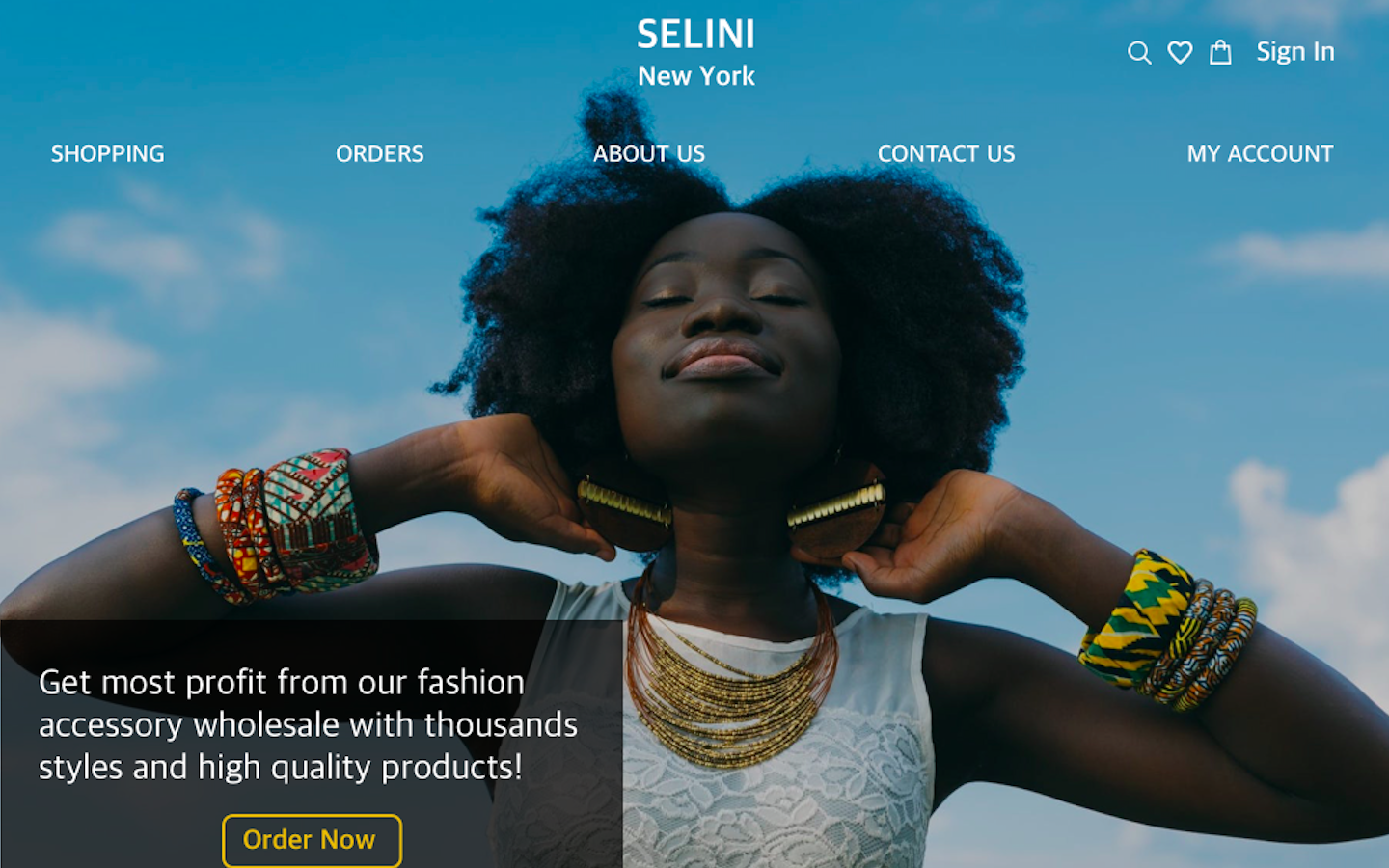Click the Sign In link
This screenshot has width=1389, height=868.
point(1294,51)
